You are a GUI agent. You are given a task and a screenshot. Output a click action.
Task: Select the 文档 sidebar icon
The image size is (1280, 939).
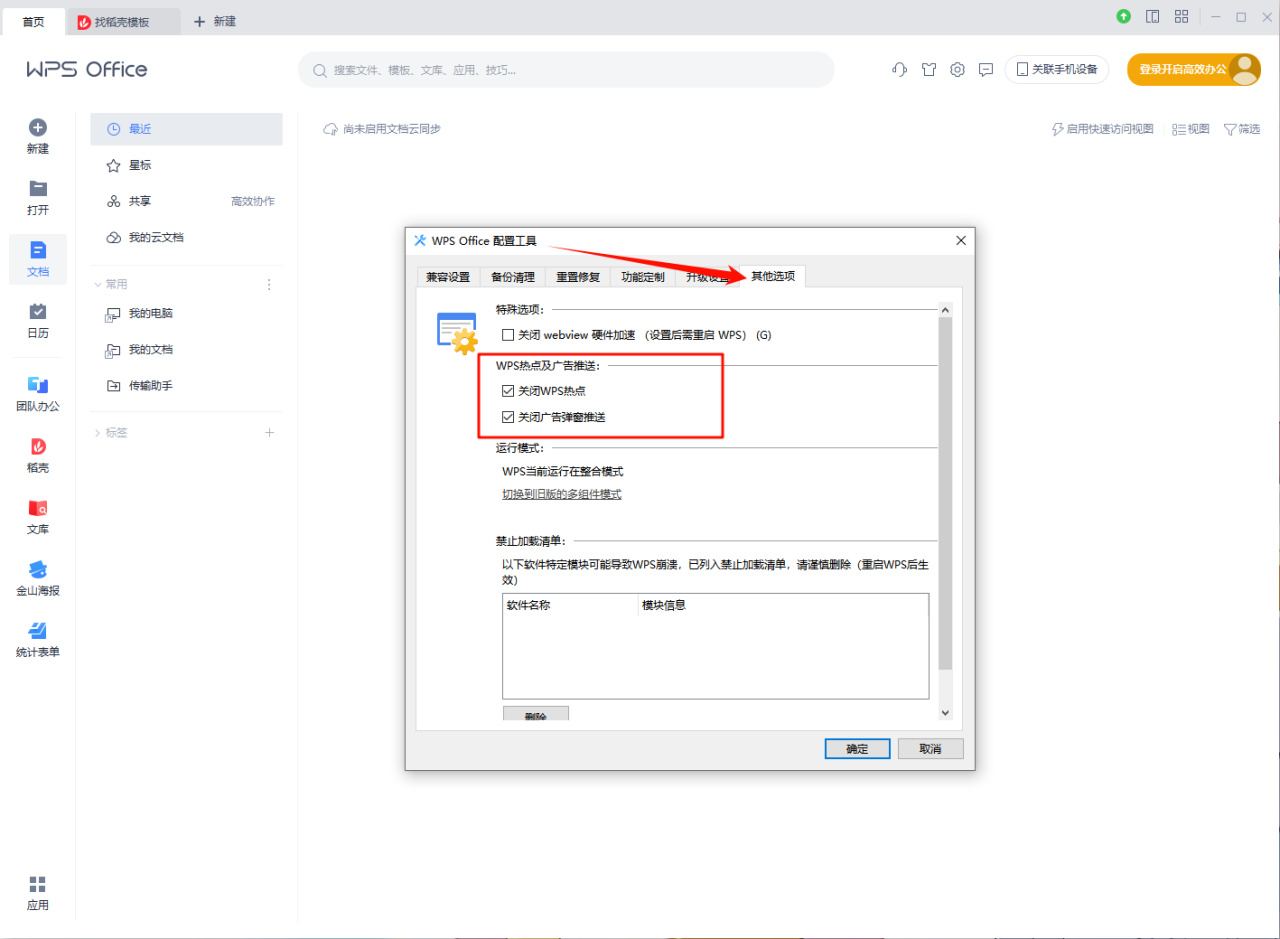point(38,260)
